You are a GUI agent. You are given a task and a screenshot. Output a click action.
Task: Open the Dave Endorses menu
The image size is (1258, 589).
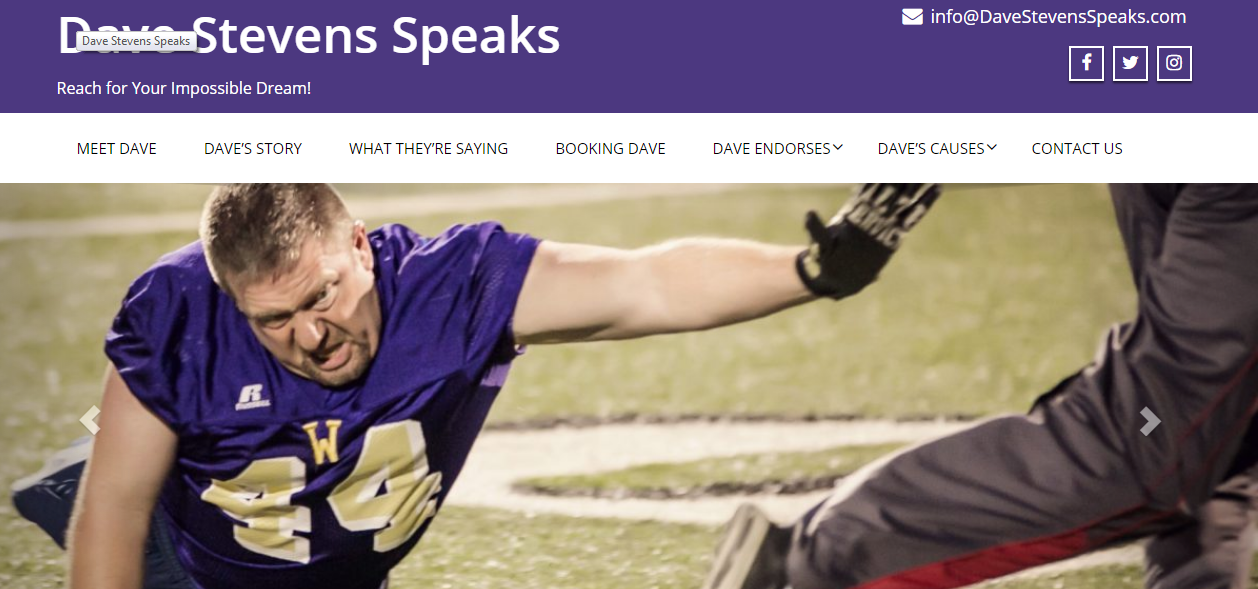click(x=771, y=148)
